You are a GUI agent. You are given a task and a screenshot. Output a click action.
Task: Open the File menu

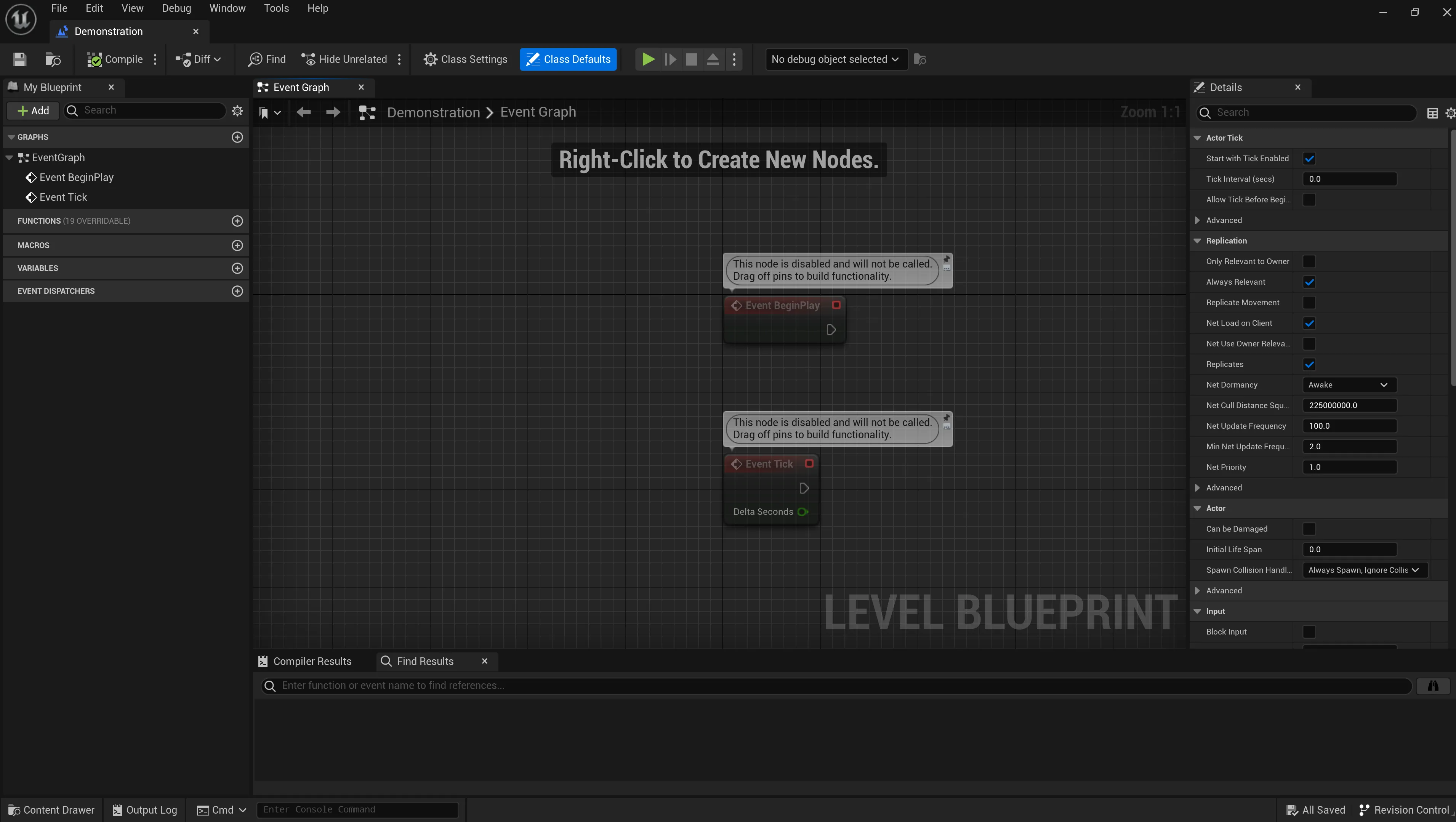coord(59,8)
